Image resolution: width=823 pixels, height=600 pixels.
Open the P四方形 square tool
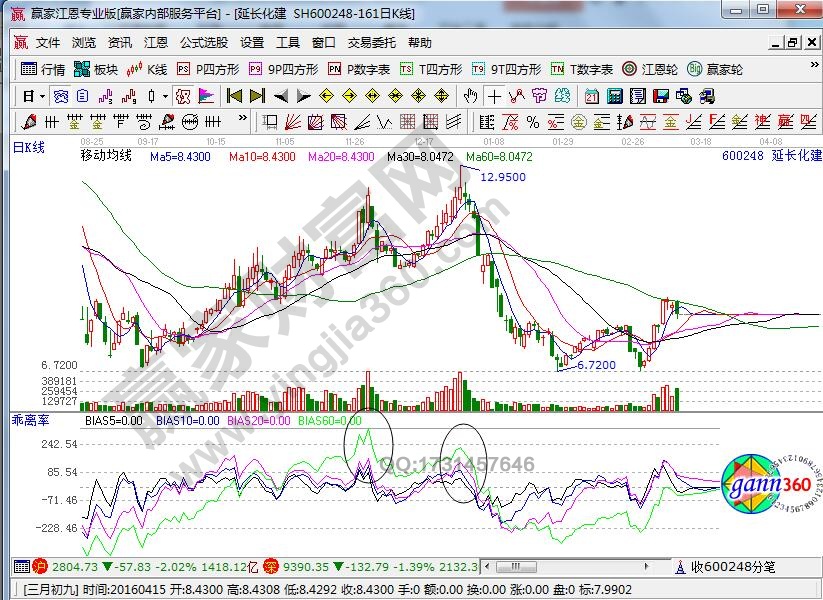click(207, 70)
